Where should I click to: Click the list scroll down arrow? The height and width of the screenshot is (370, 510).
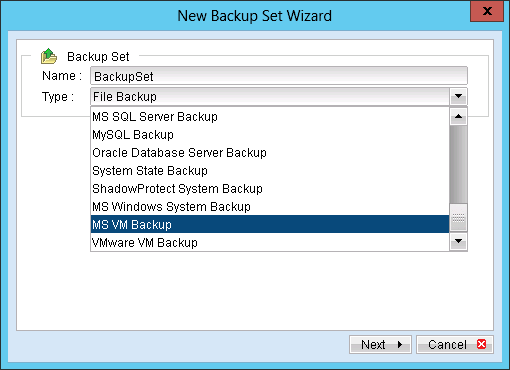coord(458,241)
